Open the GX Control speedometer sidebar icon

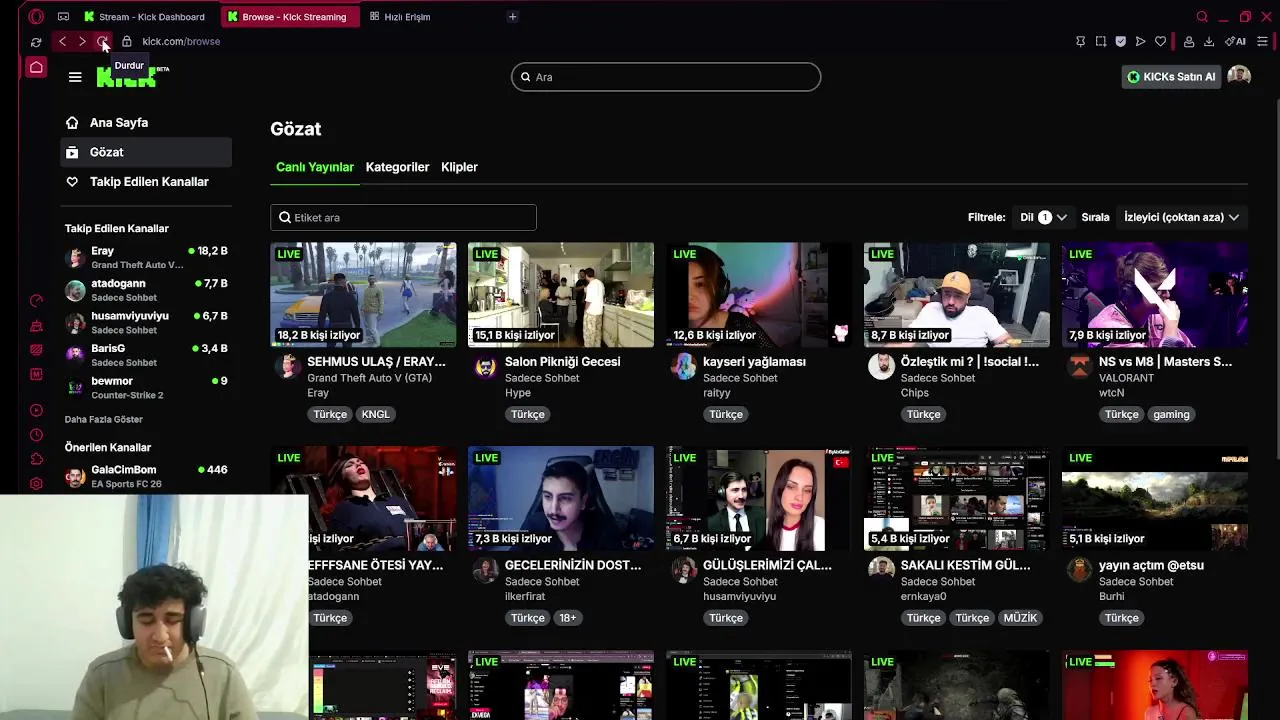[x=36, y=301]
